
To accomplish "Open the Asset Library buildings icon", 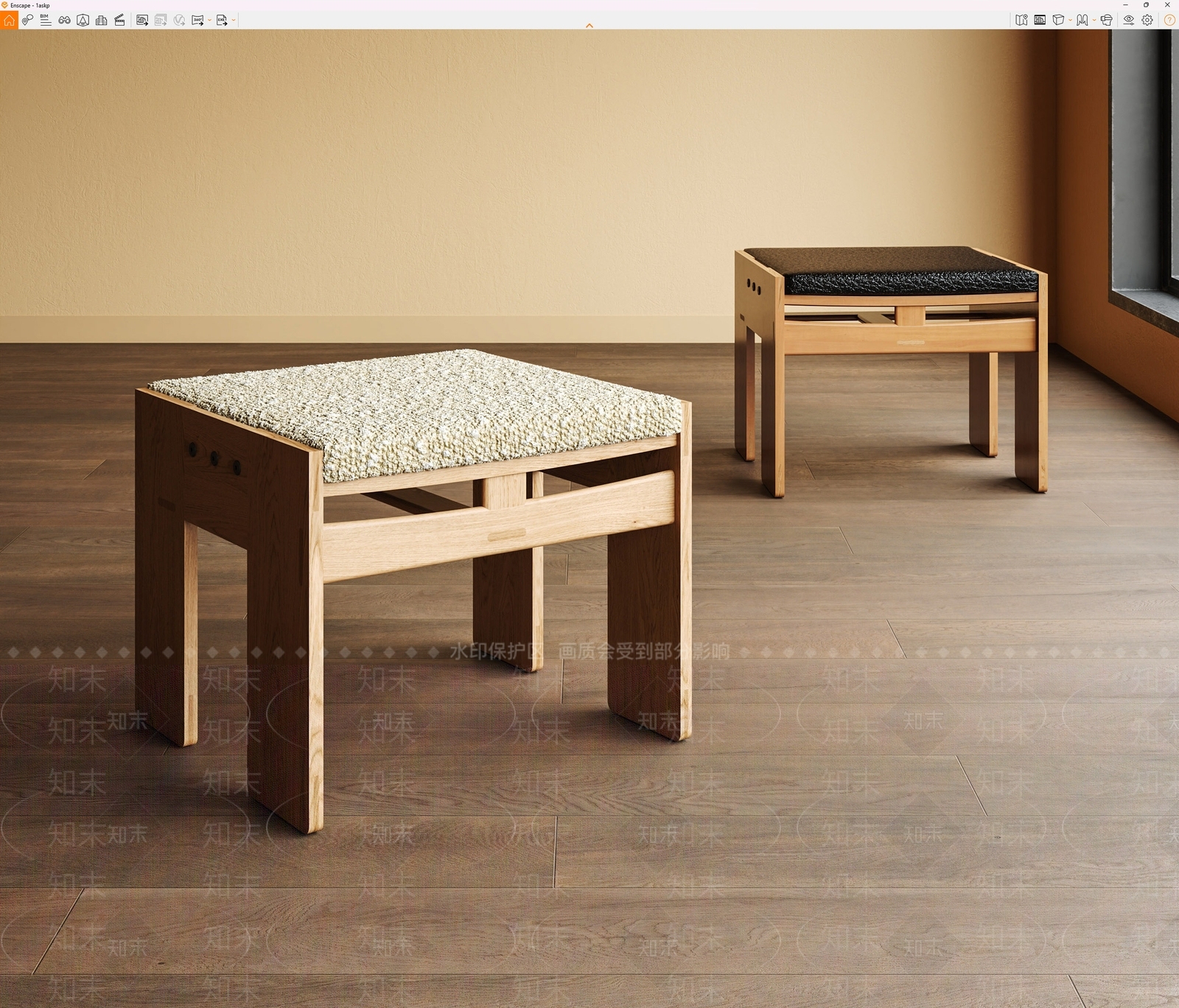I will click(x=102, y=21).
